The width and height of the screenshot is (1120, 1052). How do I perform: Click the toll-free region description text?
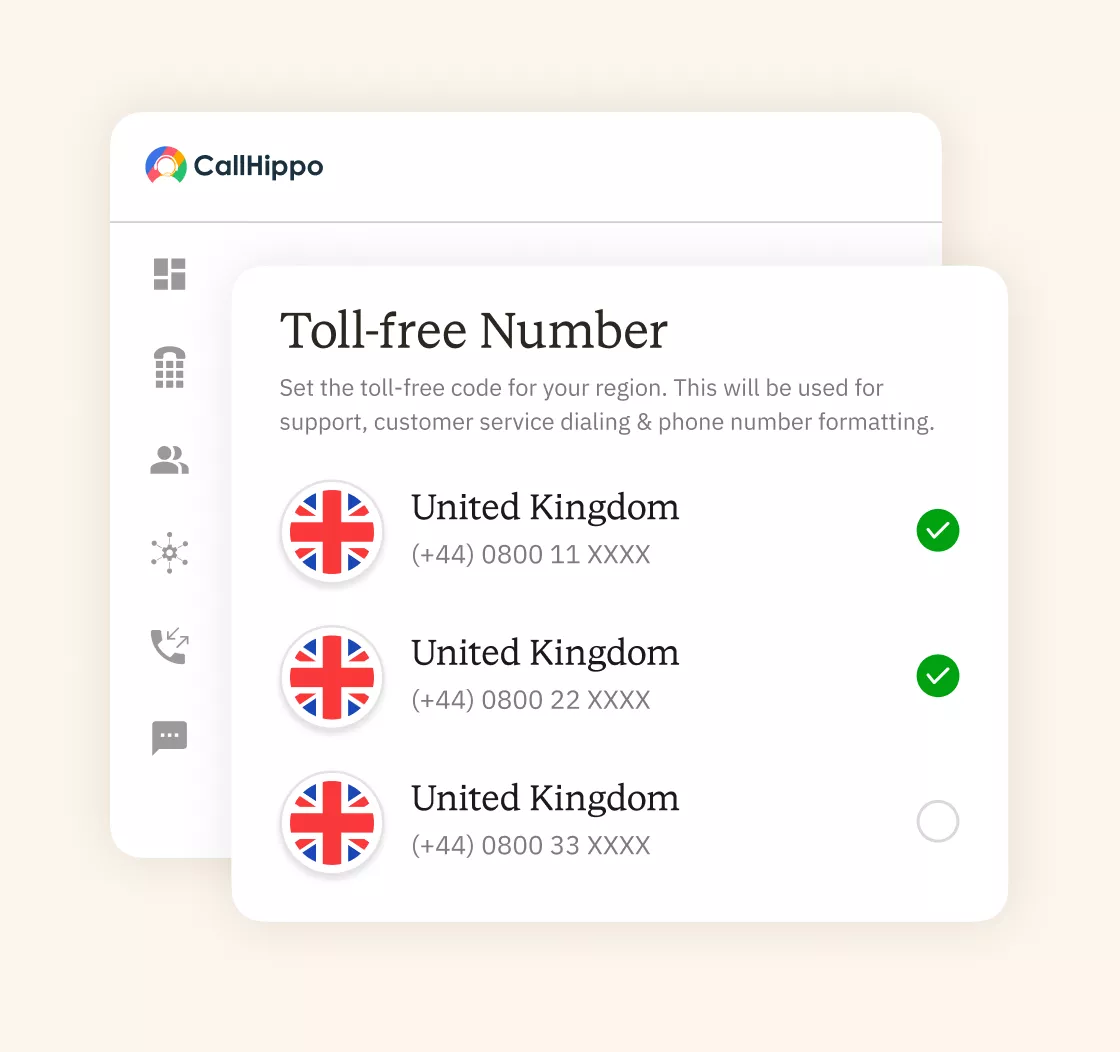coord(605,405)
